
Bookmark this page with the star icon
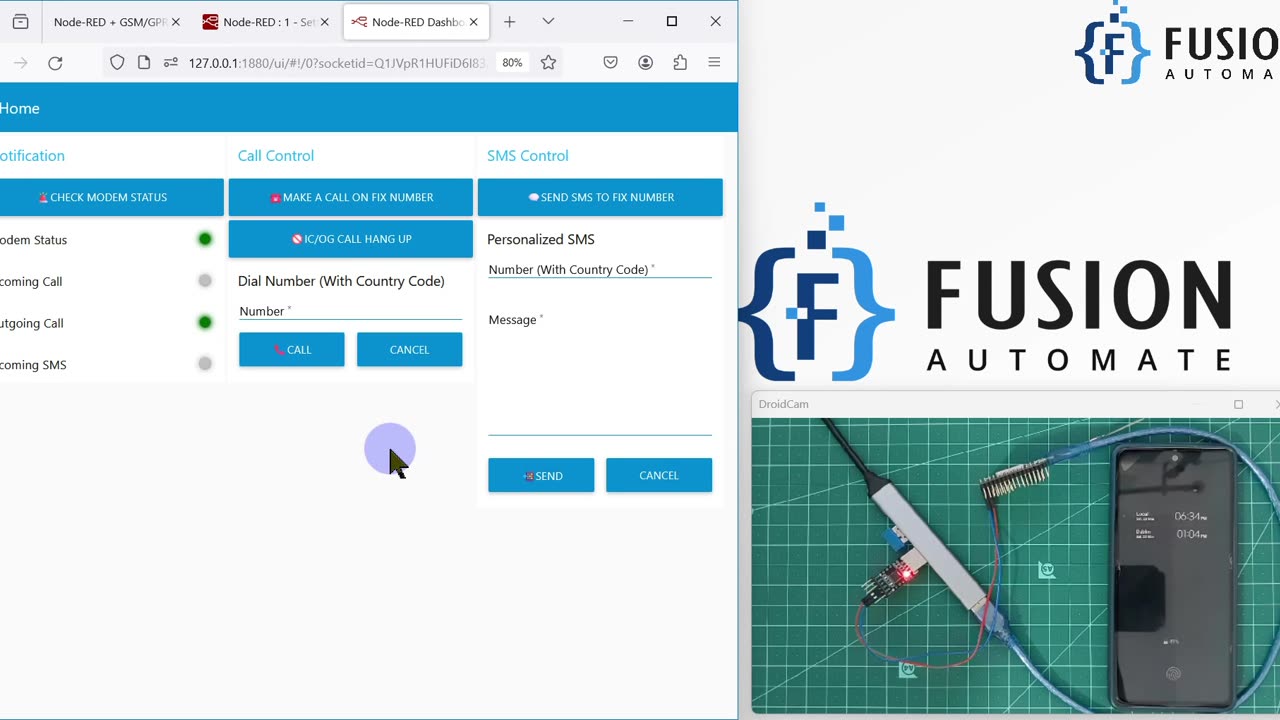(x=548, y=63)
